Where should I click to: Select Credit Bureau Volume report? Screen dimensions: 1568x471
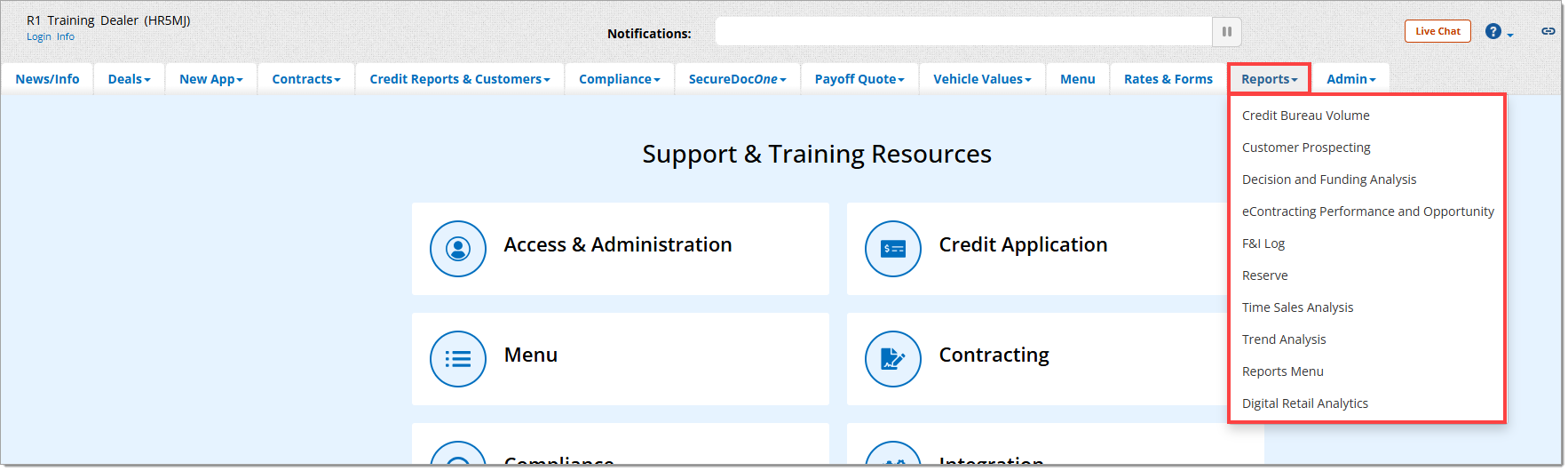[1305, 116]
